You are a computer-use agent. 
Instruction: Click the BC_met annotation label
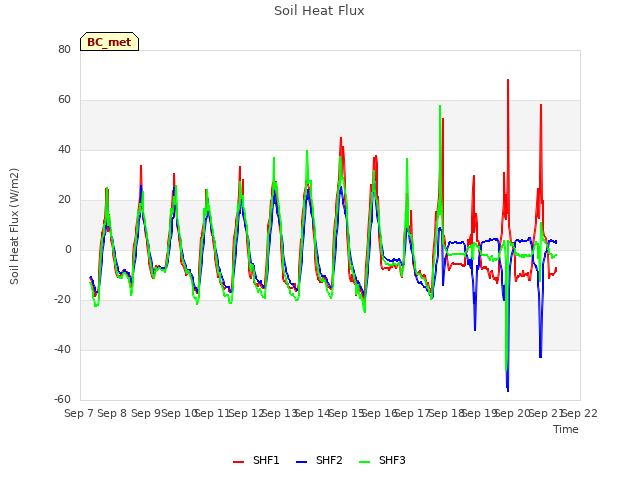coord(109,42)
